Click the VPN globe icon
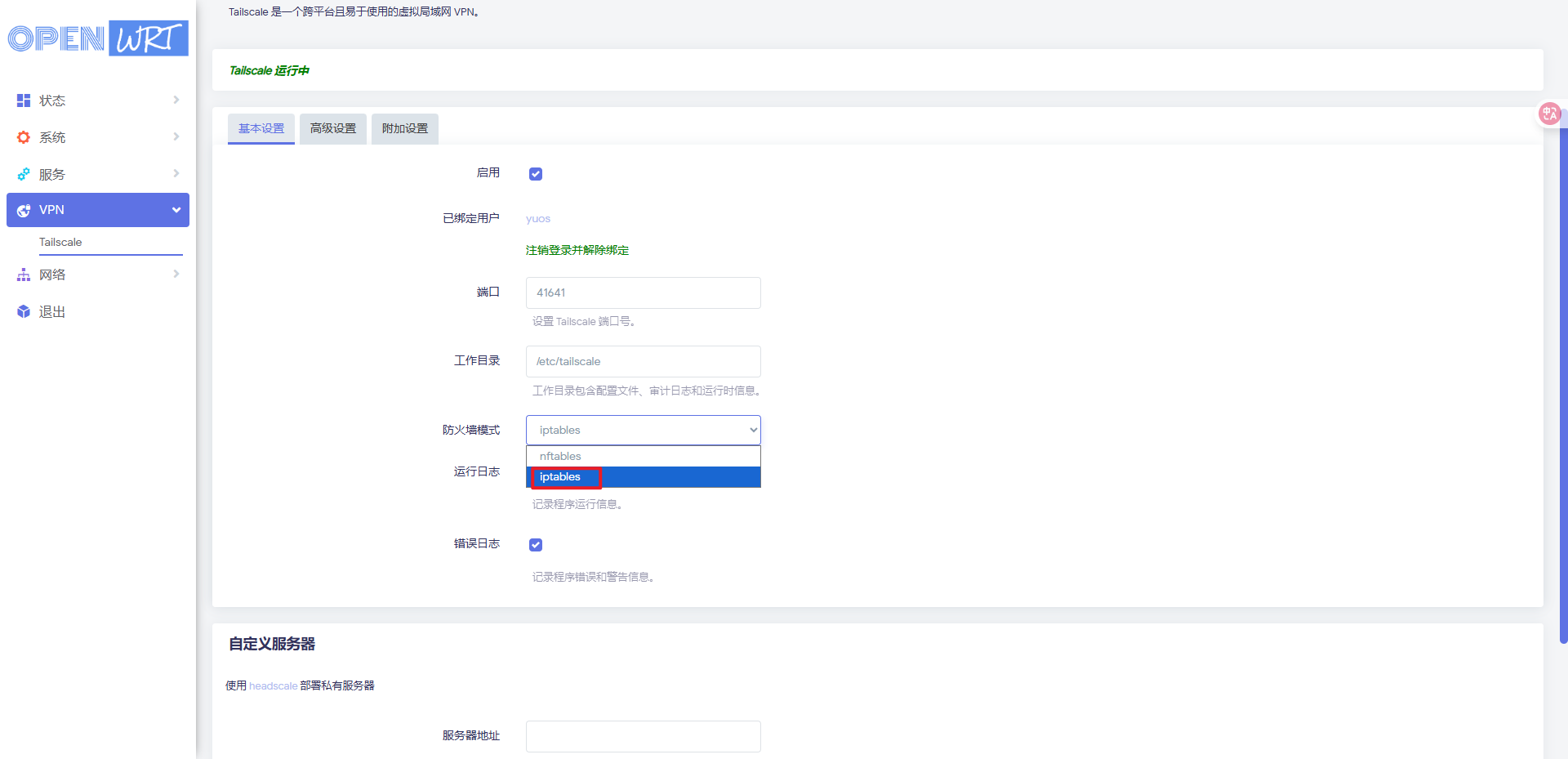 coord(24,210)
